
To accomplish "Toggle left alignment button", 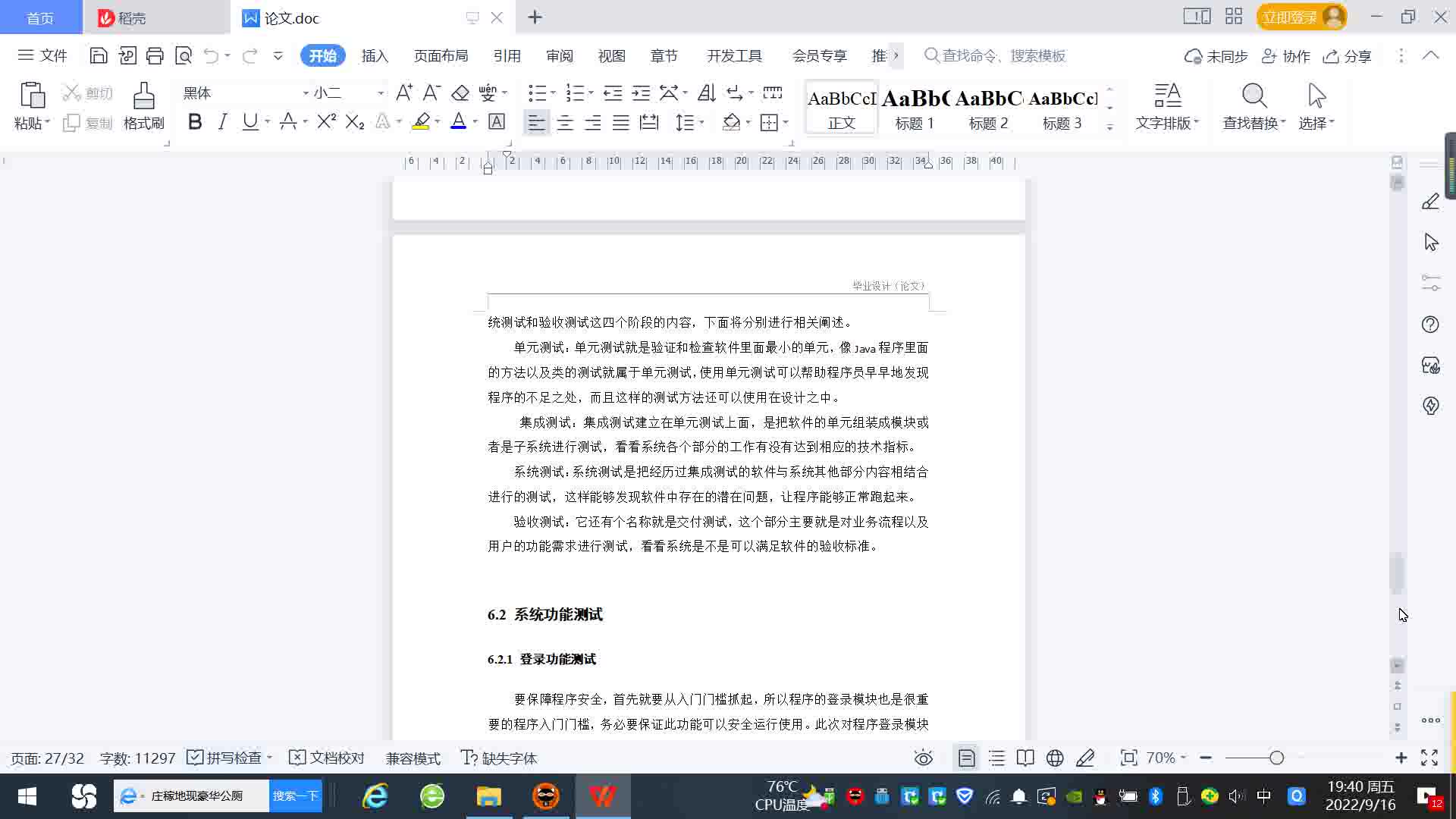I will (x=536, y=122).
